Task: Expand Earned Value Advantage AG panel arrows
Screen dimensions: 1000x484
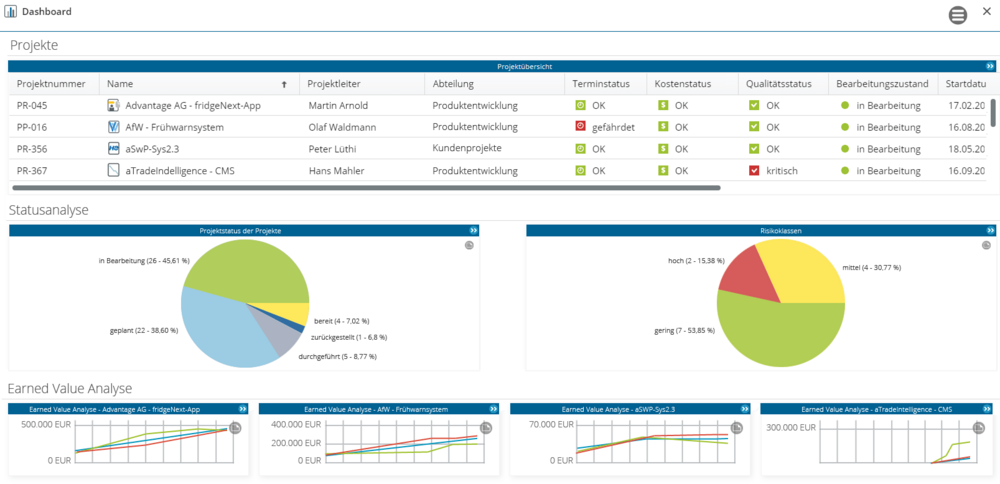Action: (x=242, y=409)
